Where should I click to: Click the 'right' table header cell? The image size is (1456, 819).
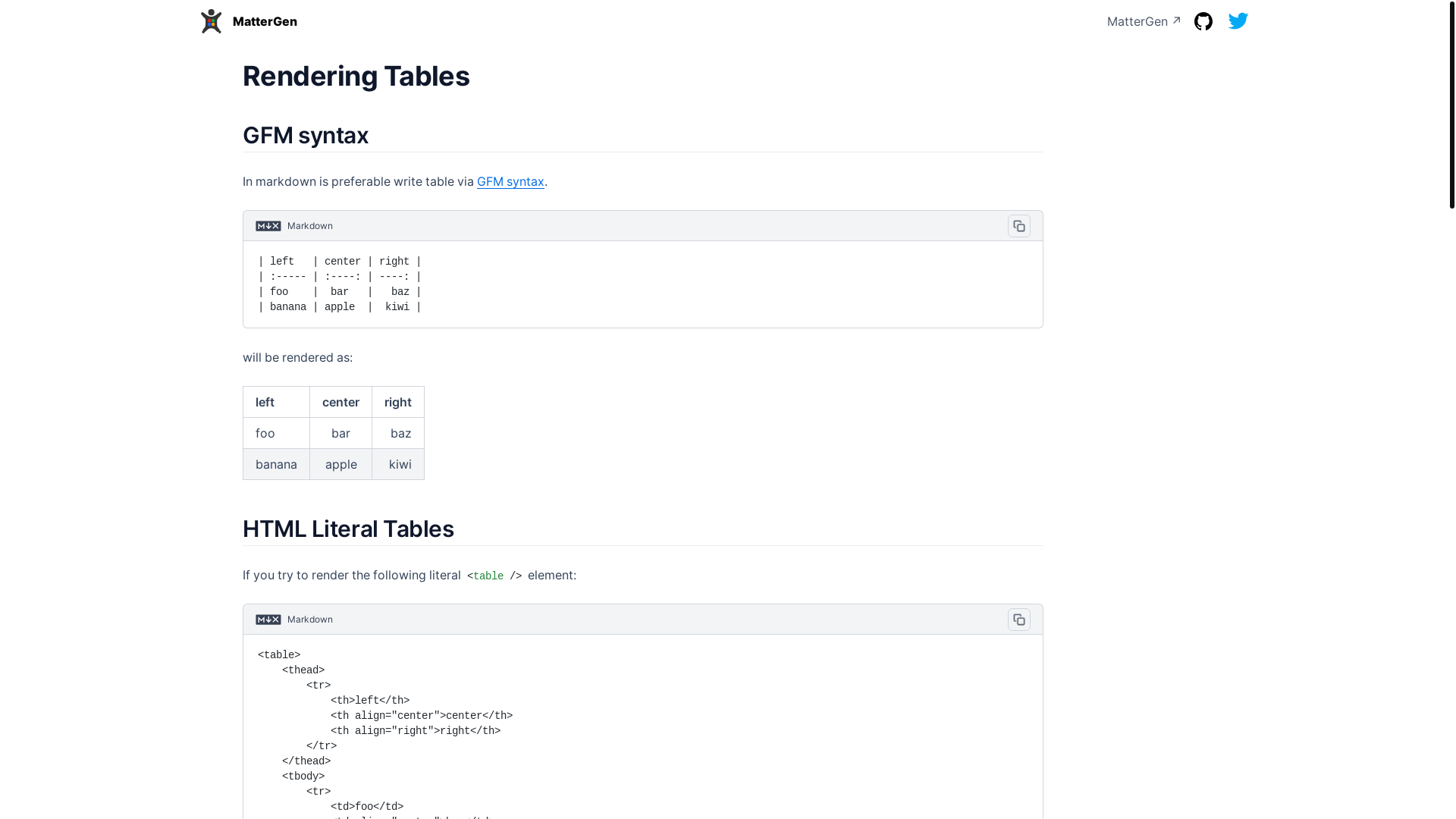(398, 402)
